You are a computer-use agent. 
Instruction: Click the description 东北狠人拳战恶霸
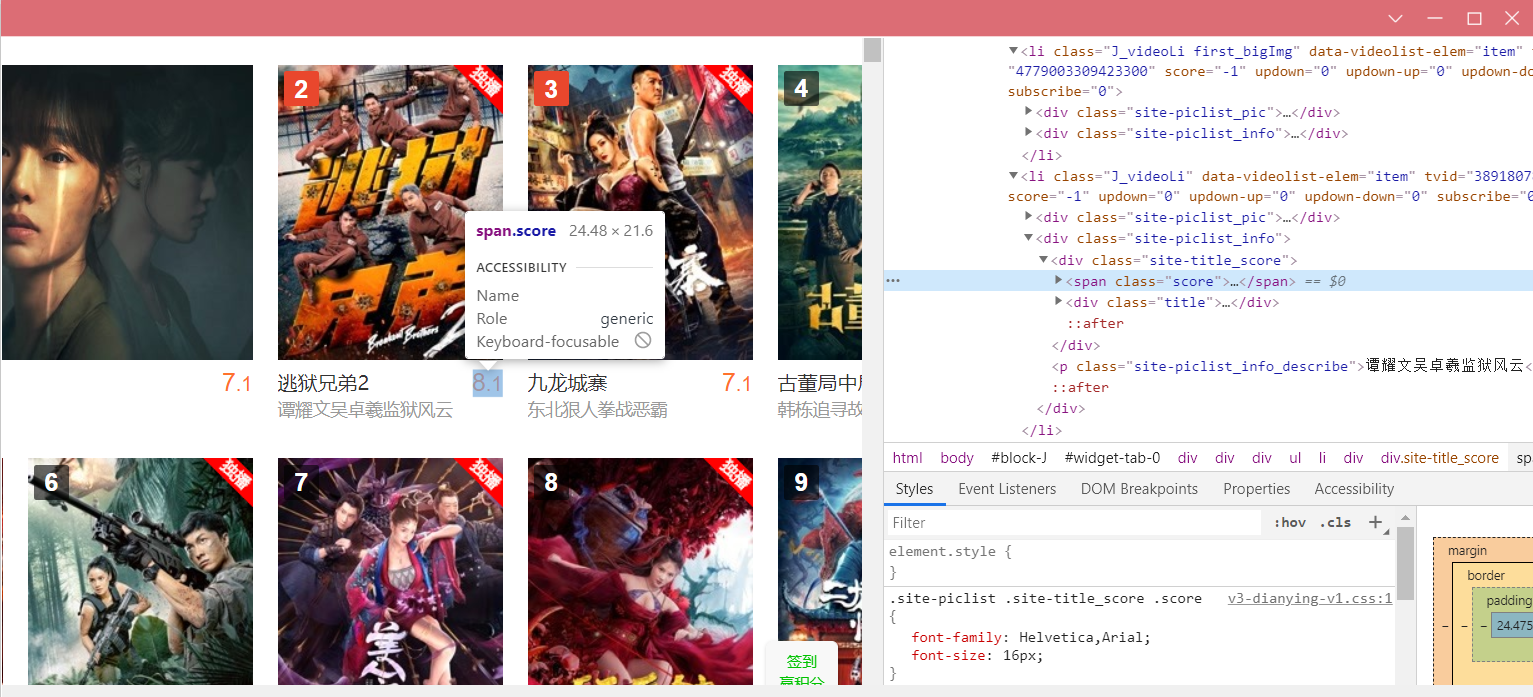click(598, 410)
